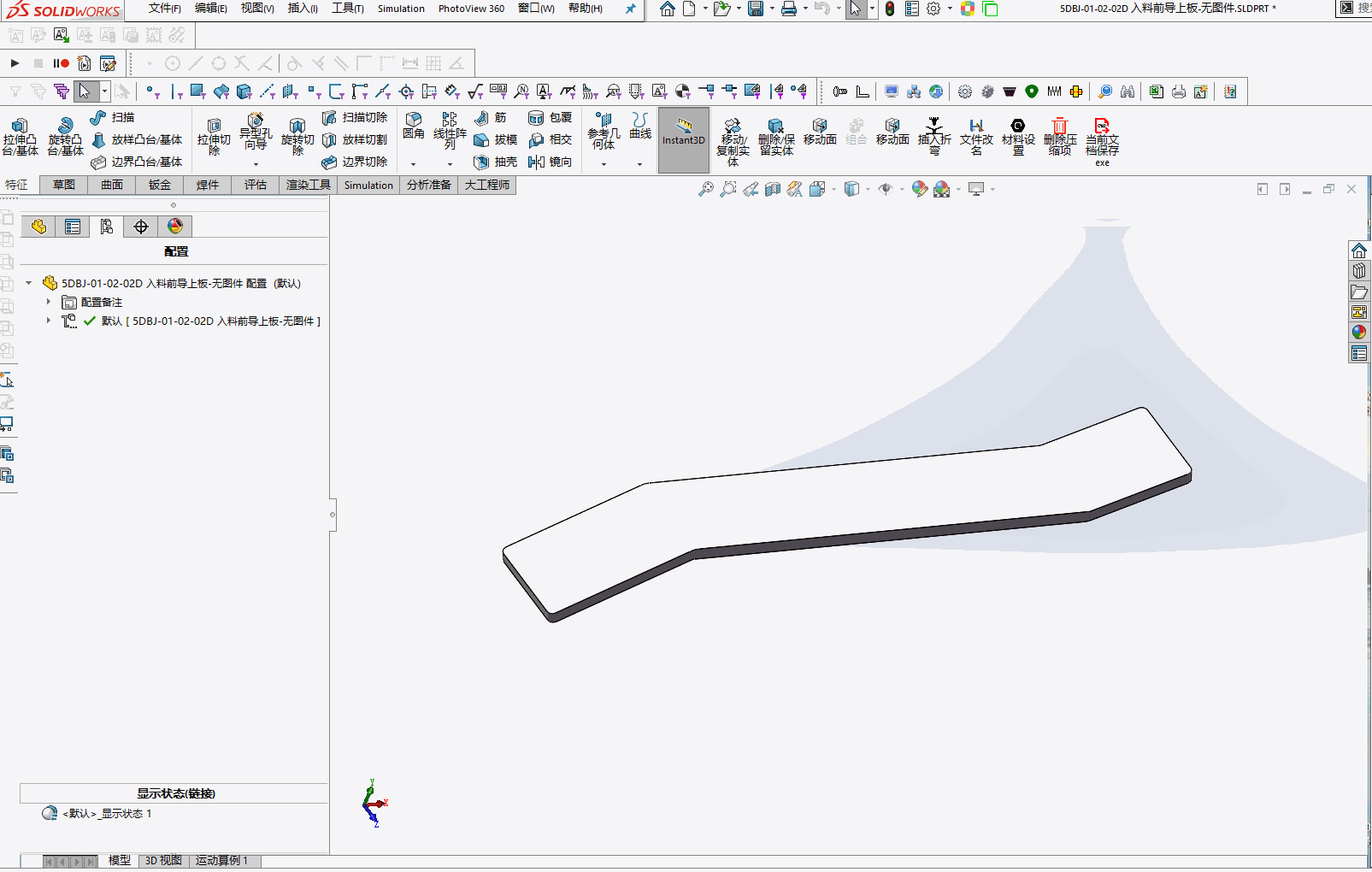Screen dimensions: 1372x872
Task: Click the Save Current Document (当前文档保存) button
Action: [x=1102, y=141]
